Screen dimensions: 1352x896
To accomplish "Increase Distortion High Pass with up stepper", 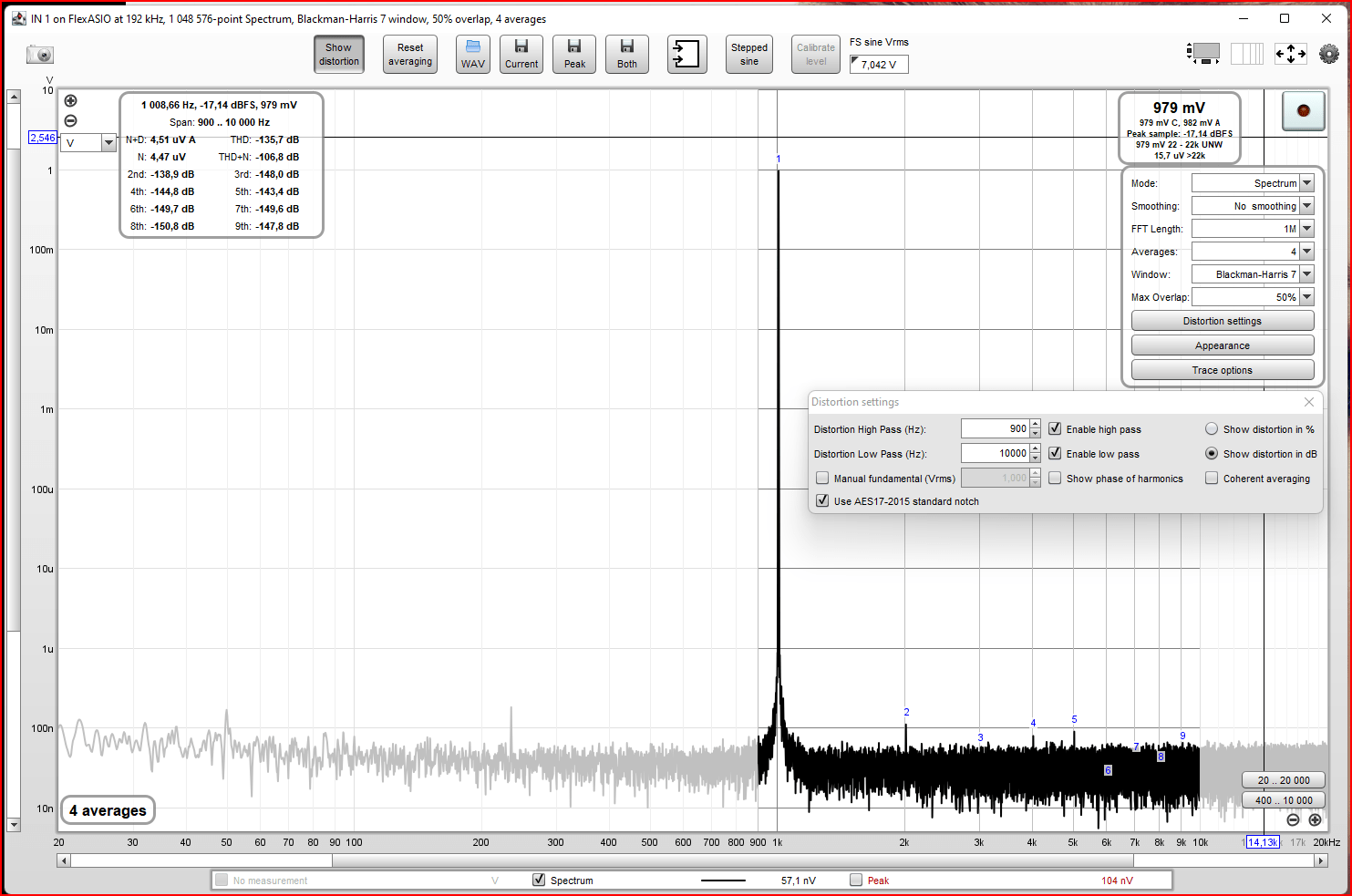I will [1036, 424].
